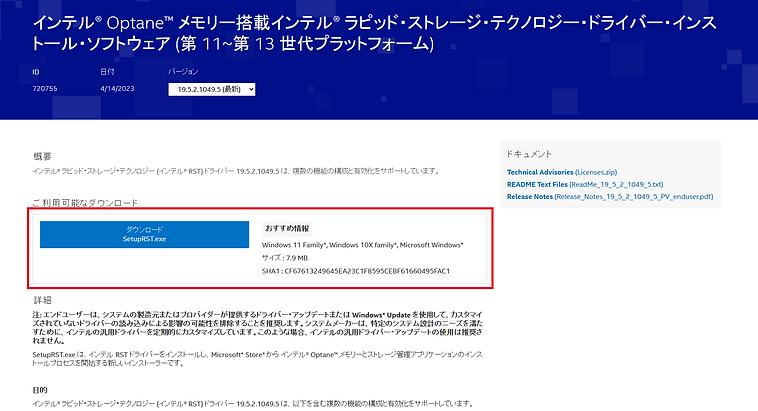Click the ドキュメント heading
758x411 pixels.
[x=529, y=154]
